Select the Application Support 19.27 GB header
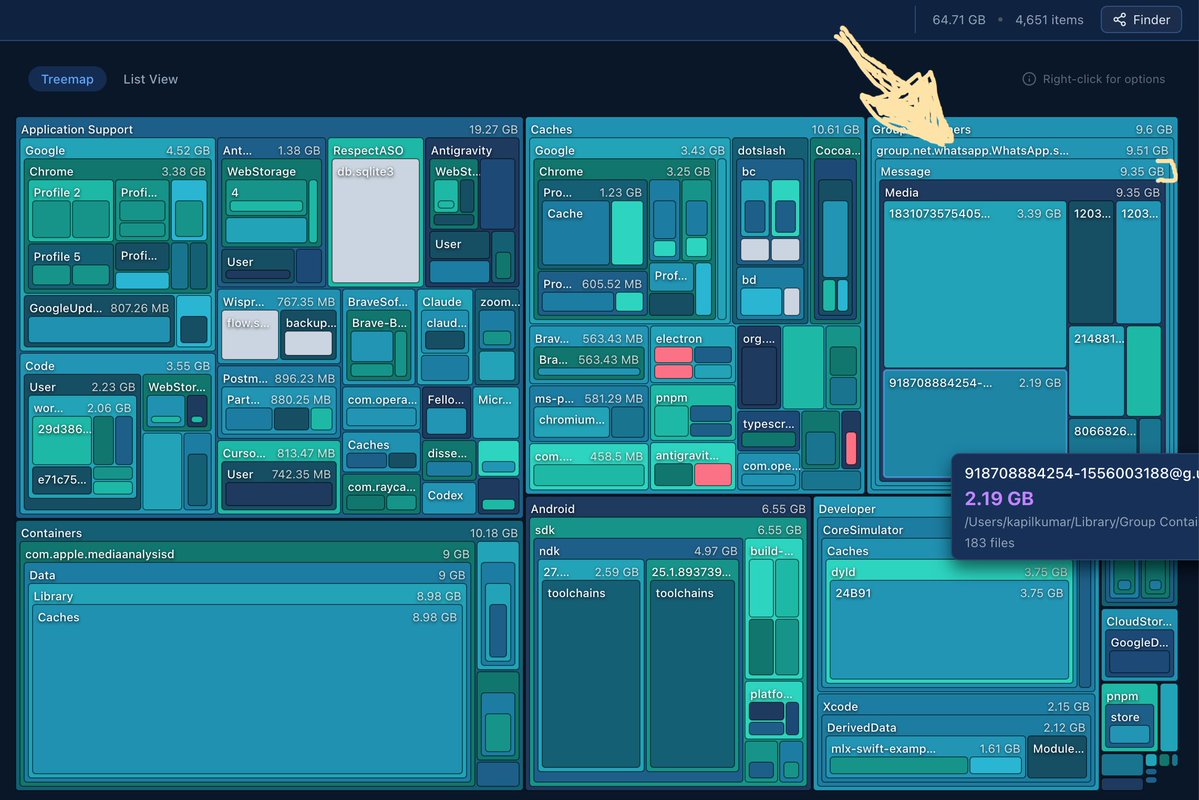 click(269, 129)
